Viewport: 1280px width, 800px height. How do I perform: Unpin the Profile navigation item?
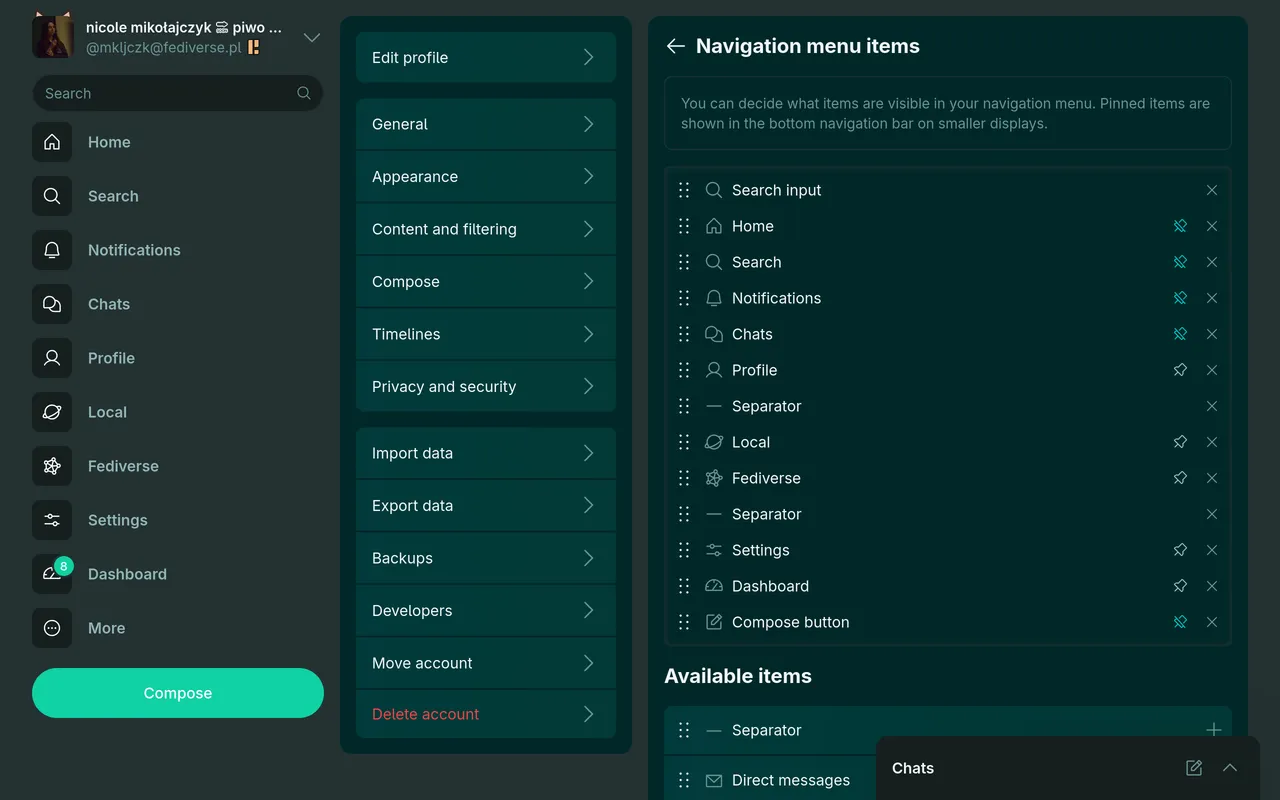click(1180, 370)
